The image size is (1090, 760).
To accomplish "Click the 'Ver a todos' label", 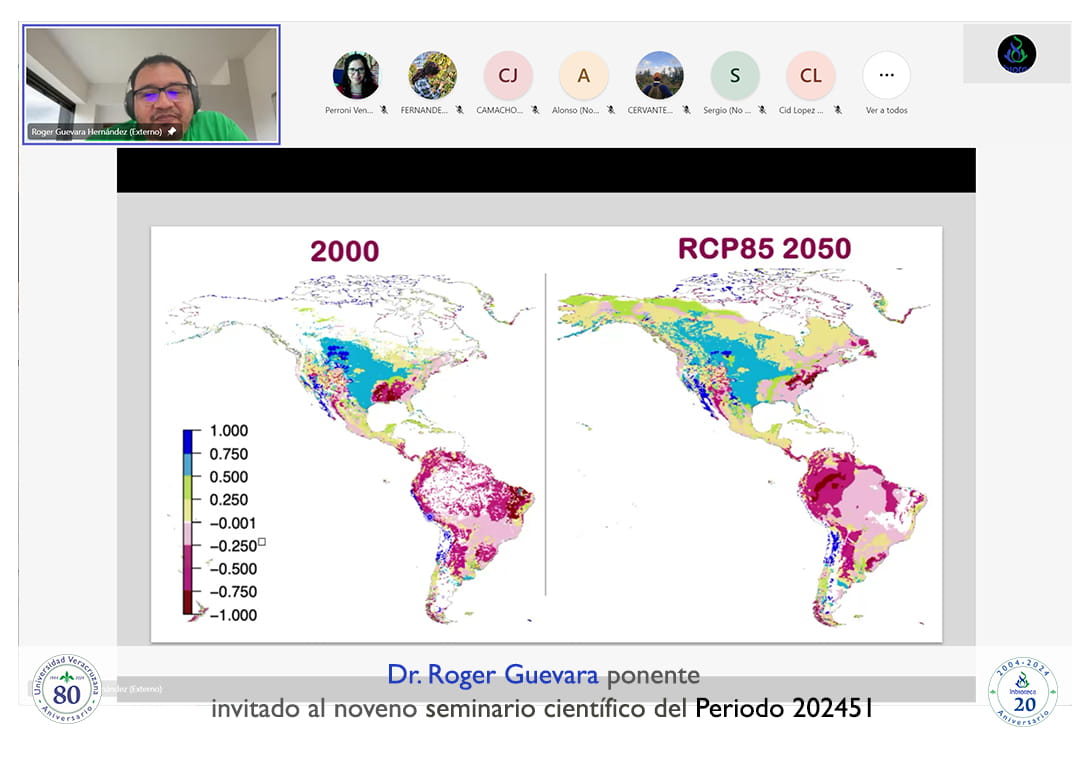I will pyautogui.click(x=886, y=110).
